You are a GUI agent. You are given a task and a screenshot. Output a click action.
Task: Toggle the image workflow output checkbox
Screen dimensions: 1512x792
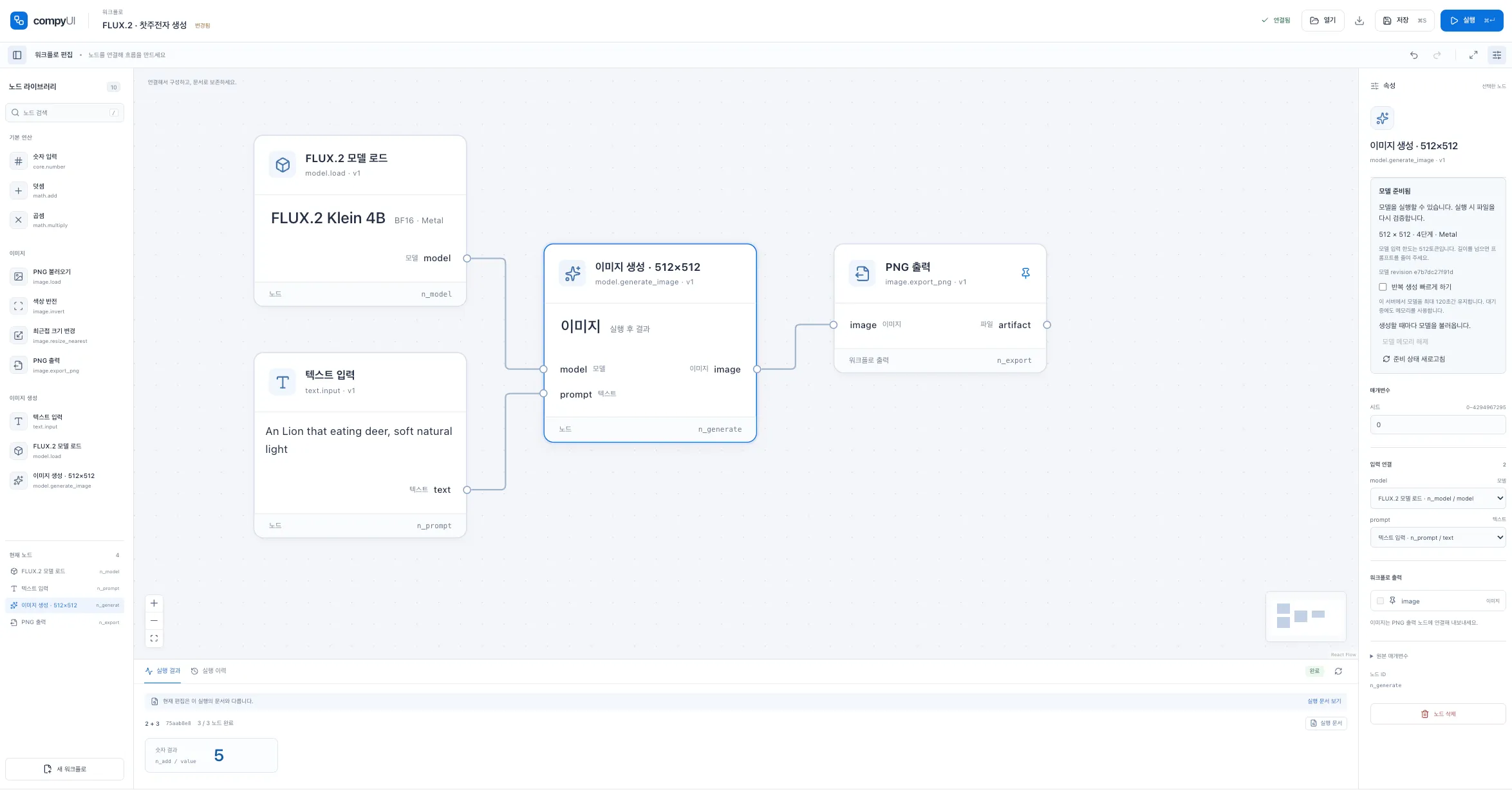[x=1380, y=601]
